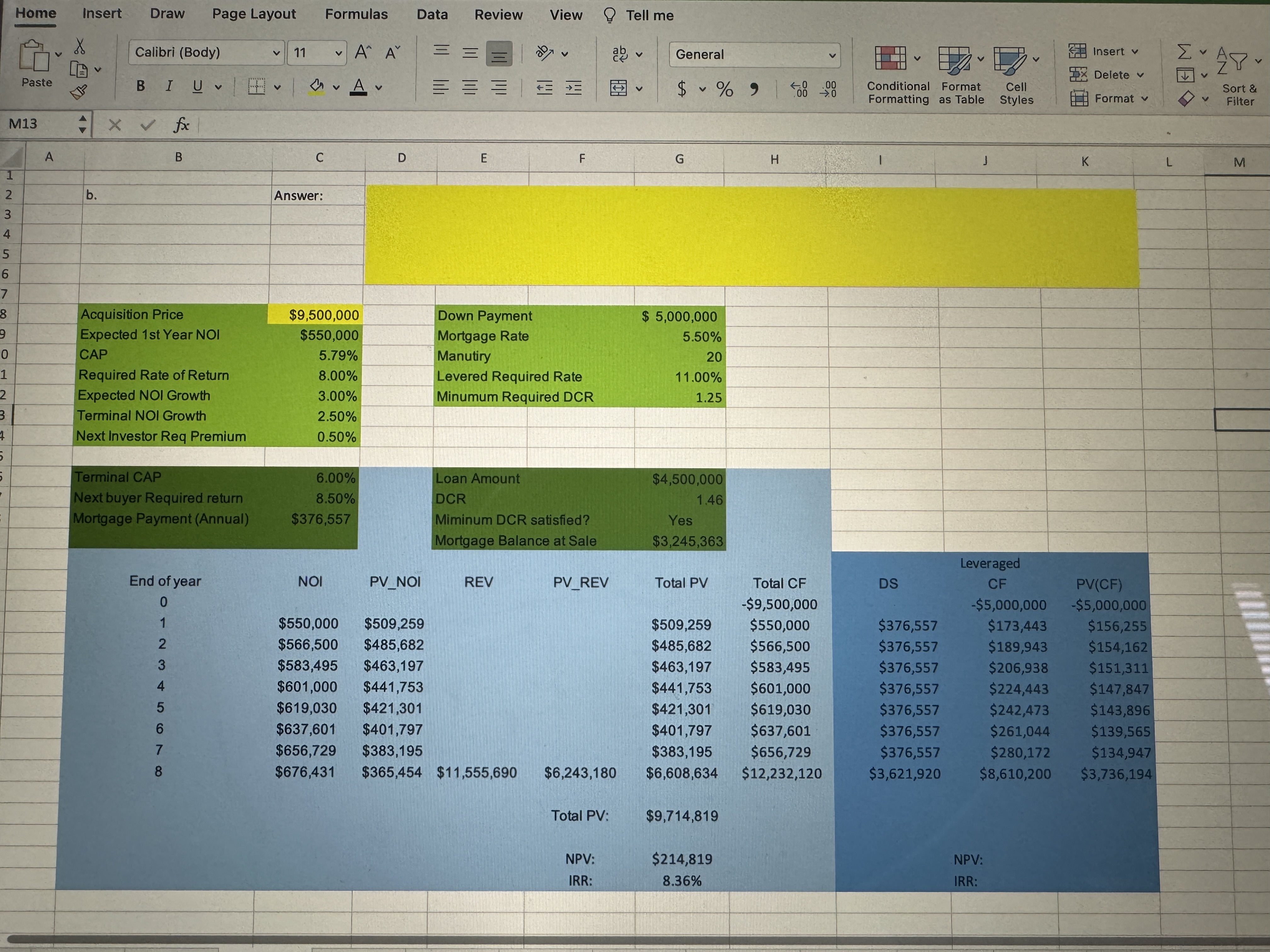Click the Comma Style icon

[754, 88]
